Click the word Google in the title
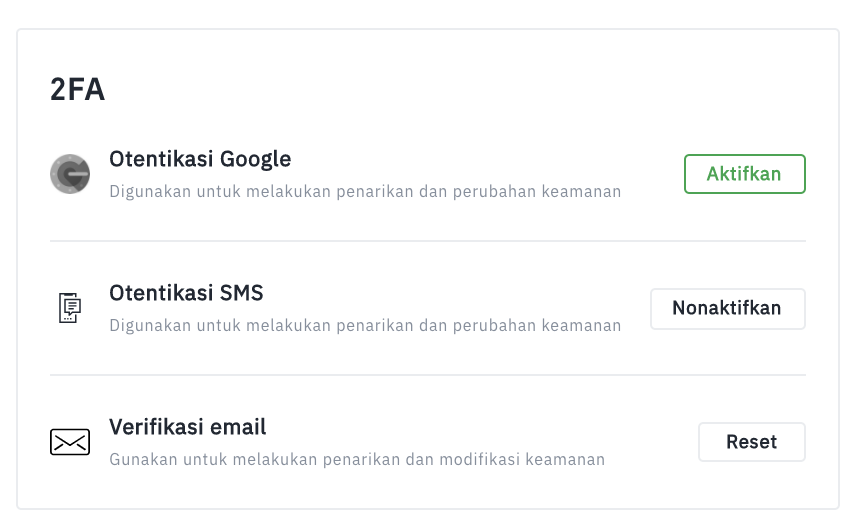 pos(255,159)
